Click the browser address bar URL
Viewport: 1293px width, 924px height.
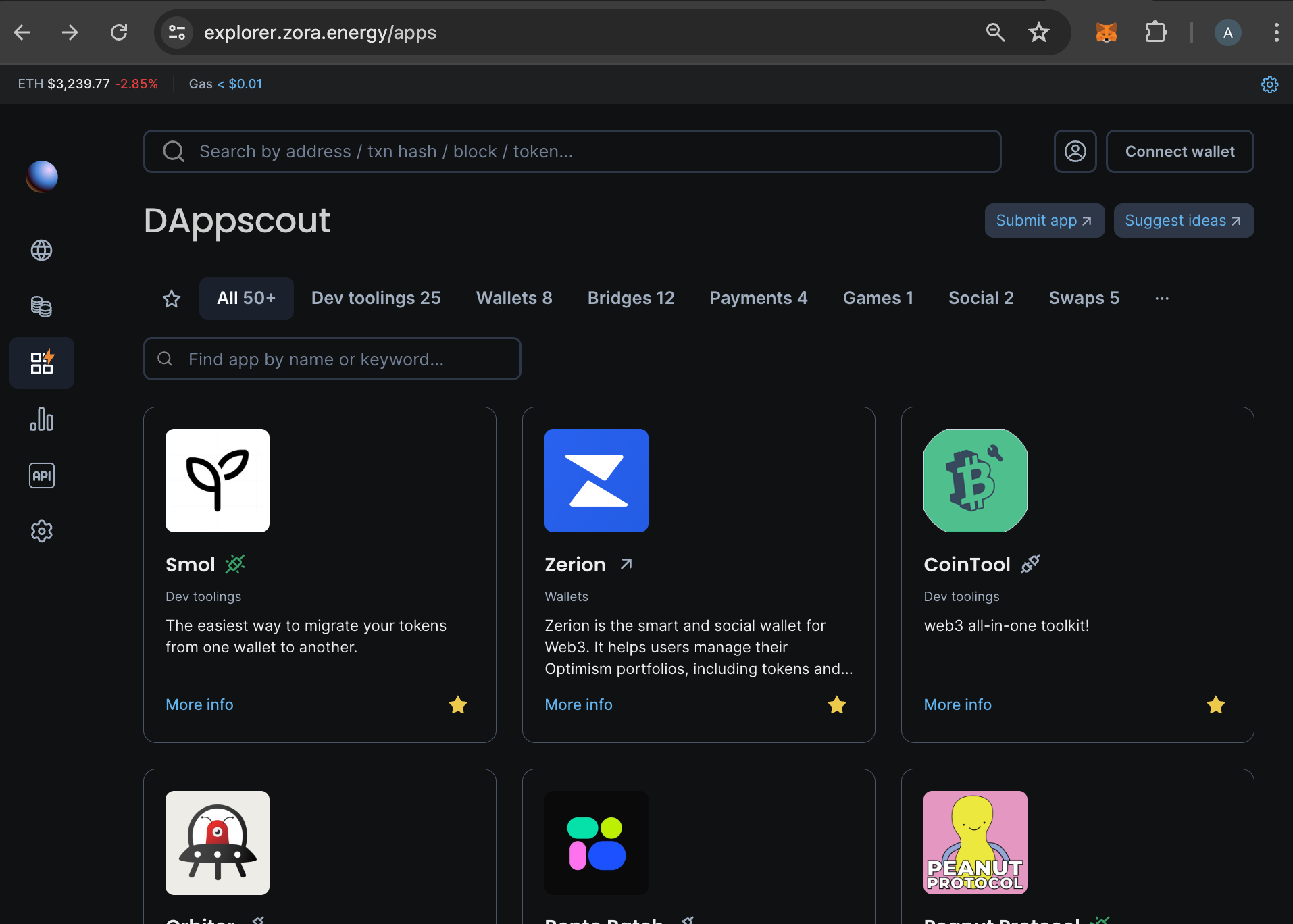click(x=320, y=32)
